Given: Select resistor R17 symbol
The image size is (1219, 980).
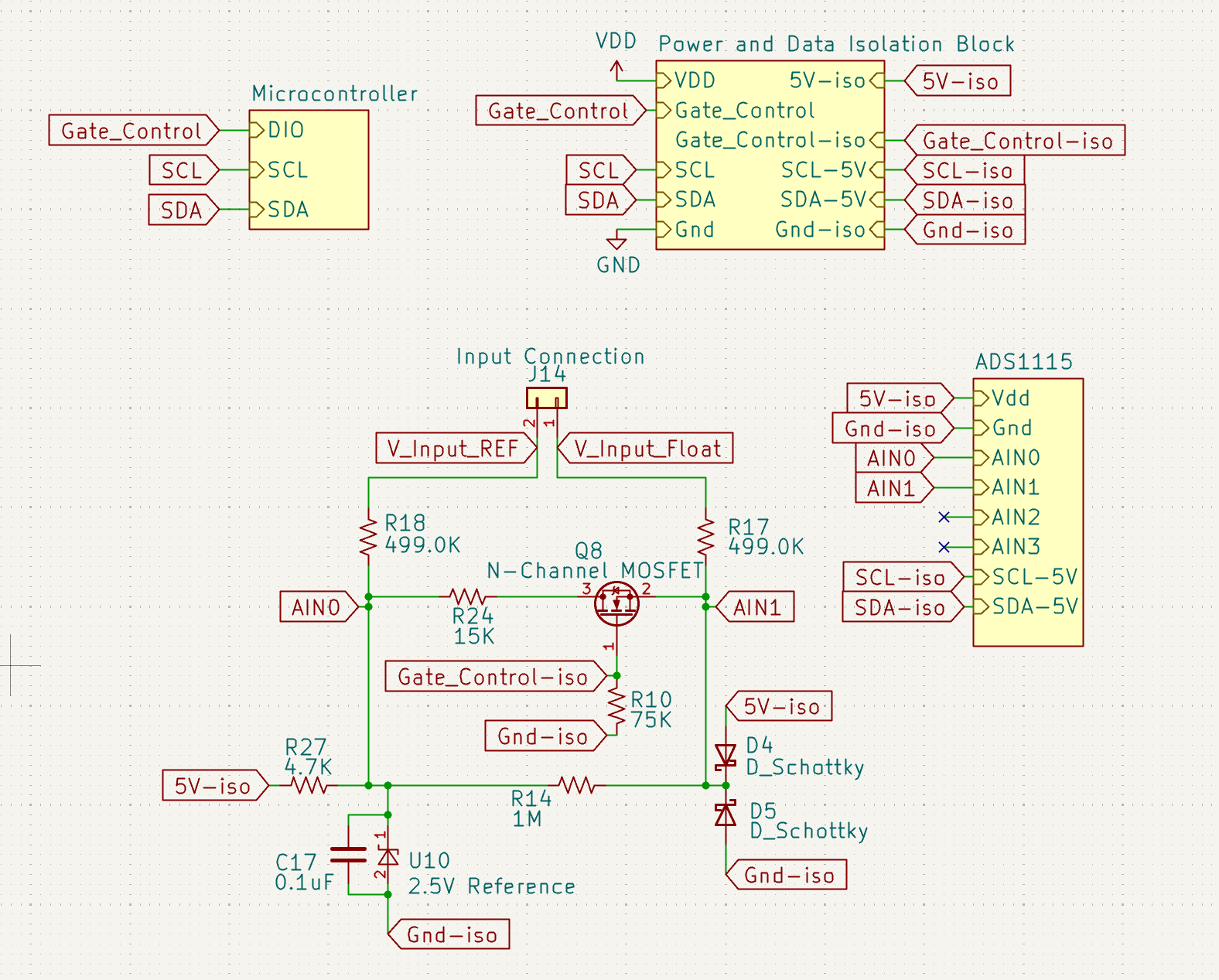Looking at the screenshot, I should click(705, 538).
